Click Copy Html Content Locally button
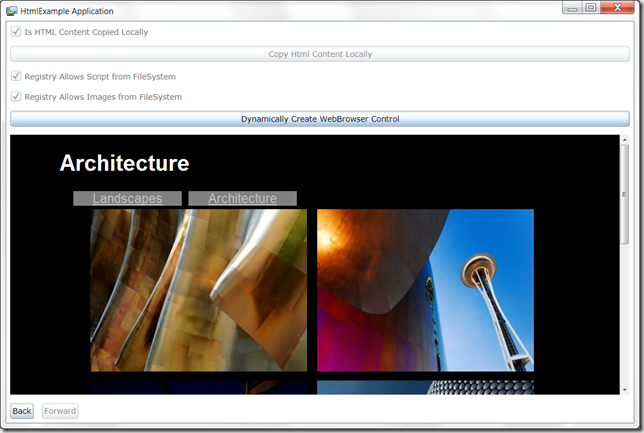644x433 pixels. click(x=320, y=54)
